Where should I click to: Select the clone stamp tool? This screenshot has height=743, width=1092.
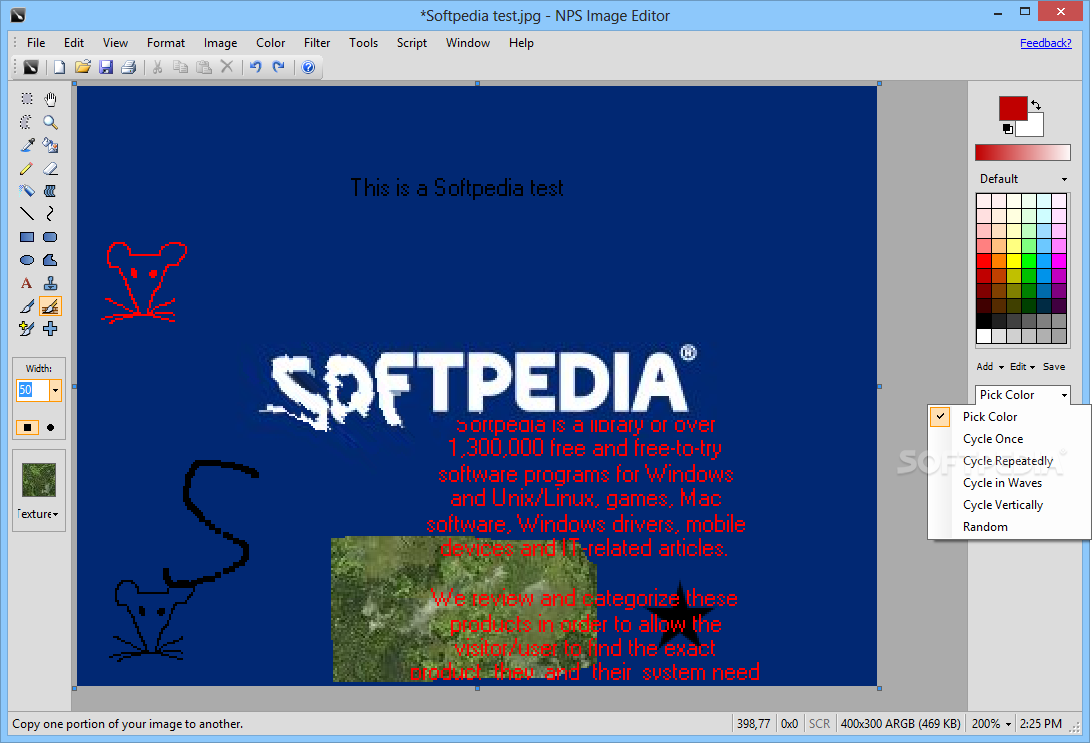pyautogui.click(x=50, y=283)
